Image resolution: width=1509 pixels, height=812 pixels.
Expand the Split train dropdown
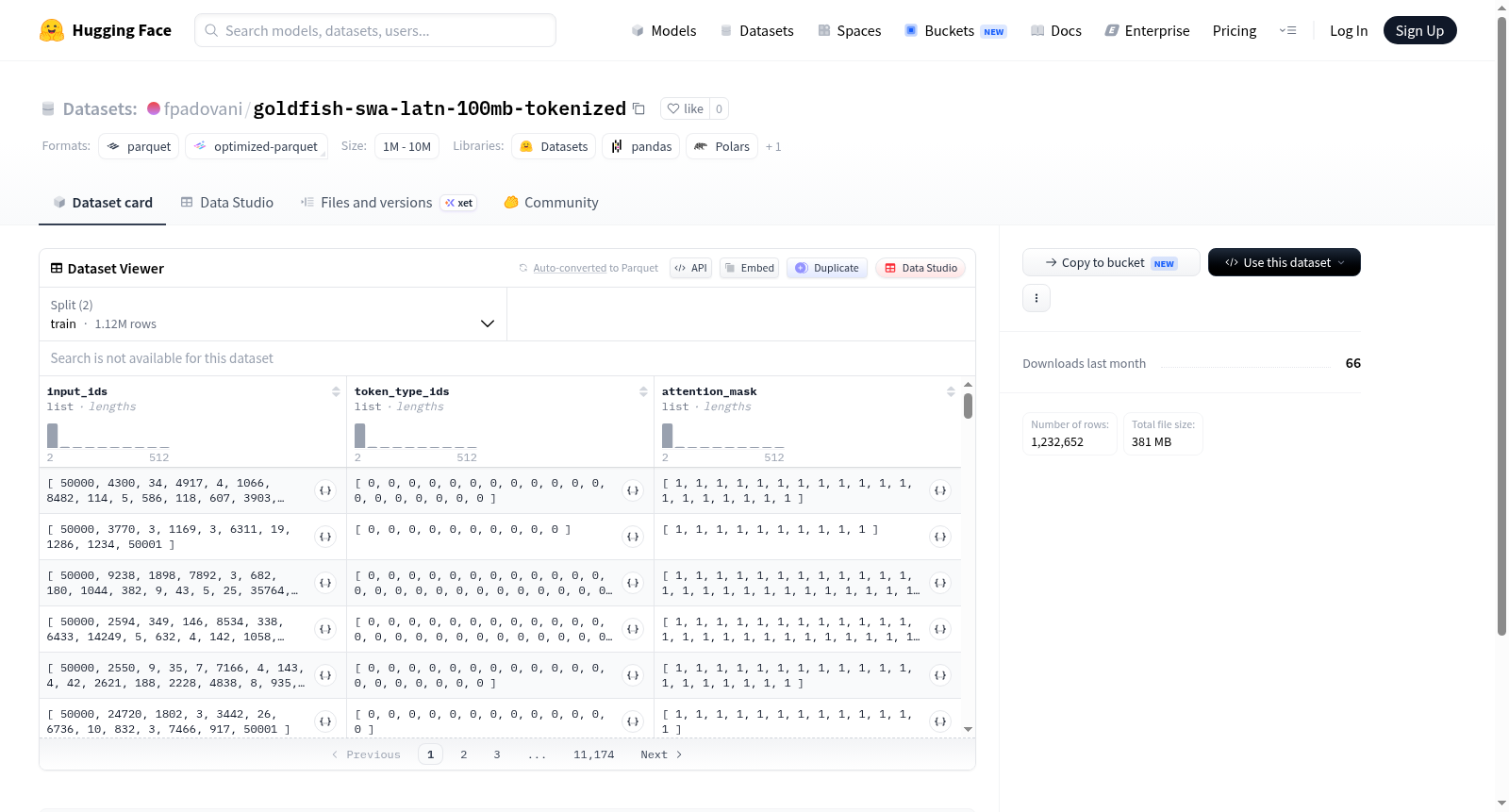(273, 314)
